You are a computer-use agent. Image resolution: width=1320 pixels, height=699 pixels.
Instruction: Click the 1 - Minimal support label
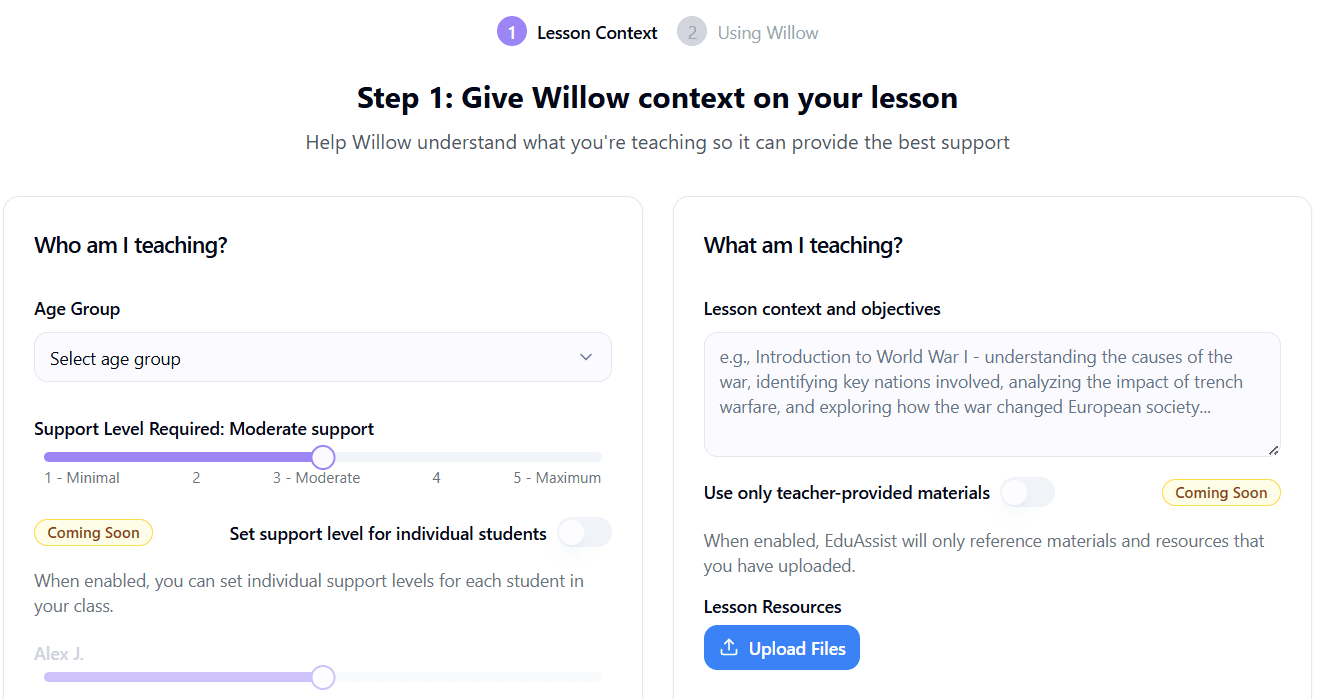pos(81,477)
